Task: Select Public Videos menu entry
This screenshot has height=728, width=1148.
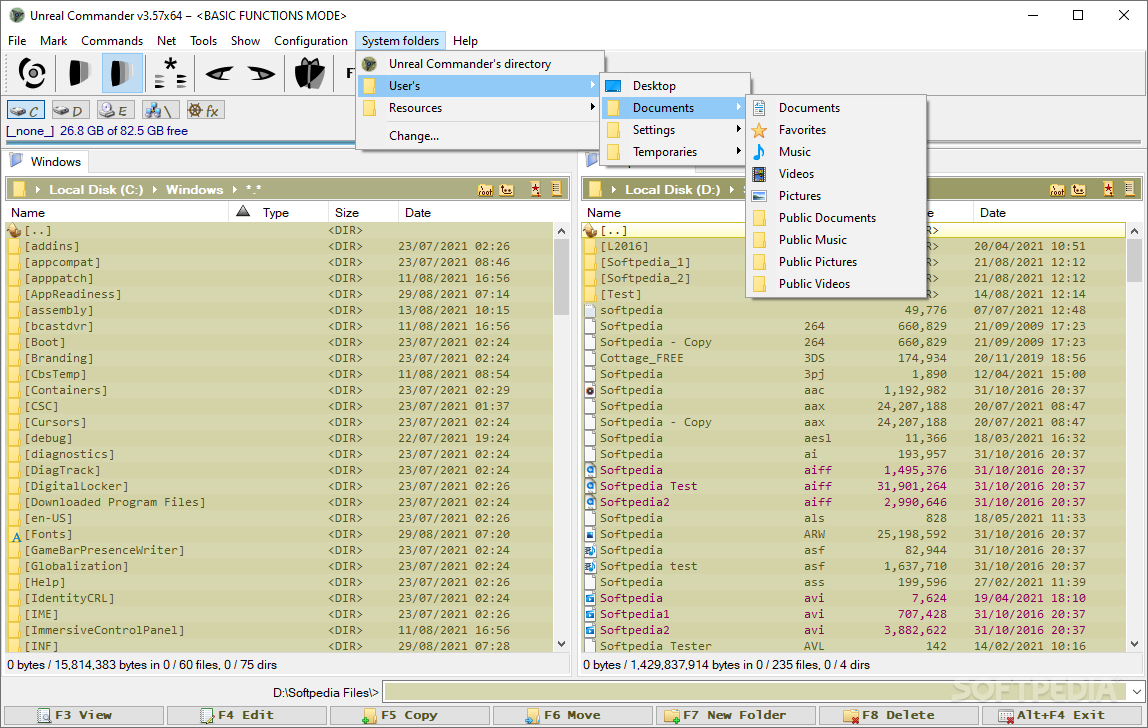Action: pyautogui.click(x=835, y=283)
